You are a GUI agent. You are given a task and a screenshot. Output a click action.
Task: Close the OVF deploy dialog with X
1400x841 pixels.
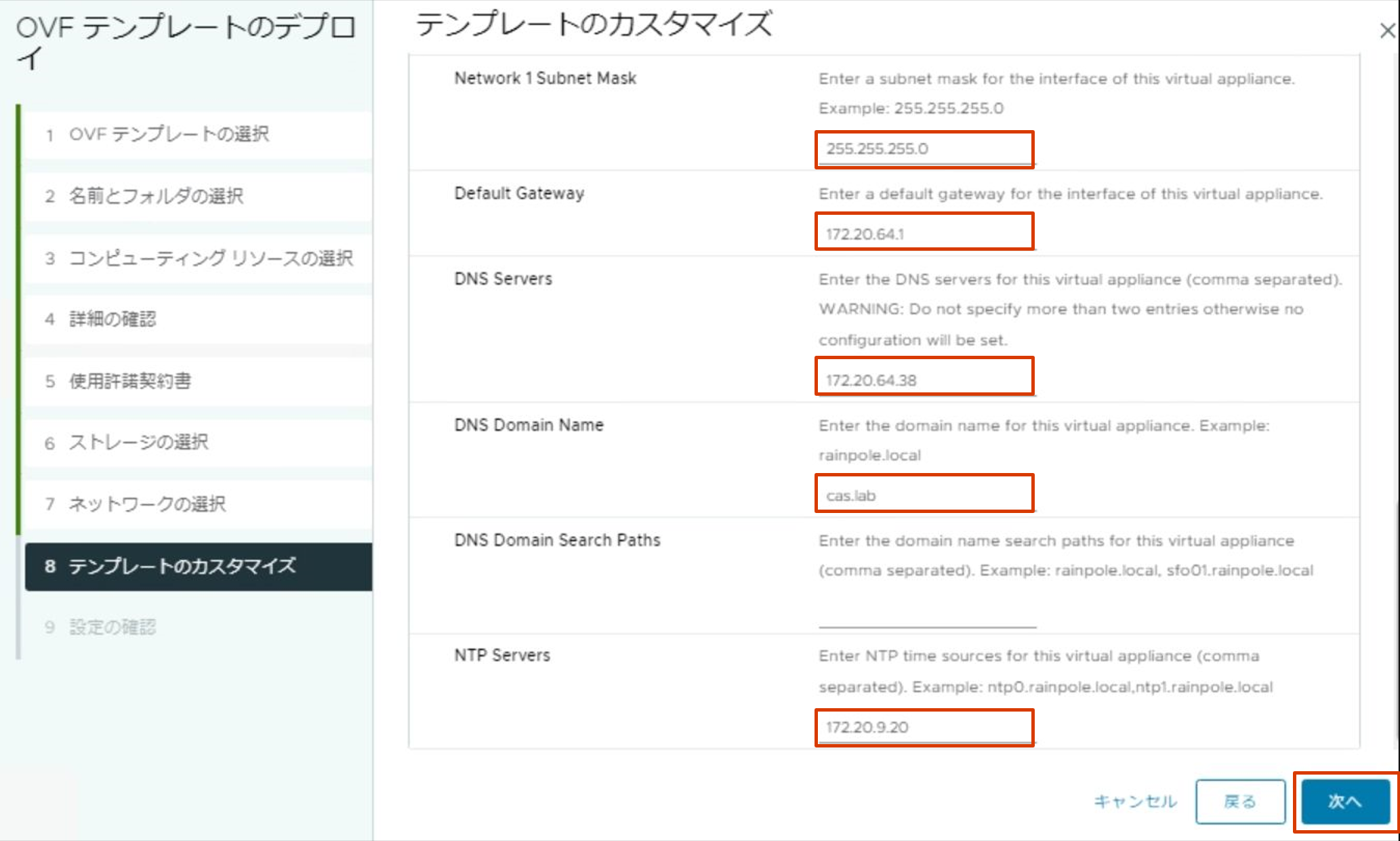(1387, 30)
